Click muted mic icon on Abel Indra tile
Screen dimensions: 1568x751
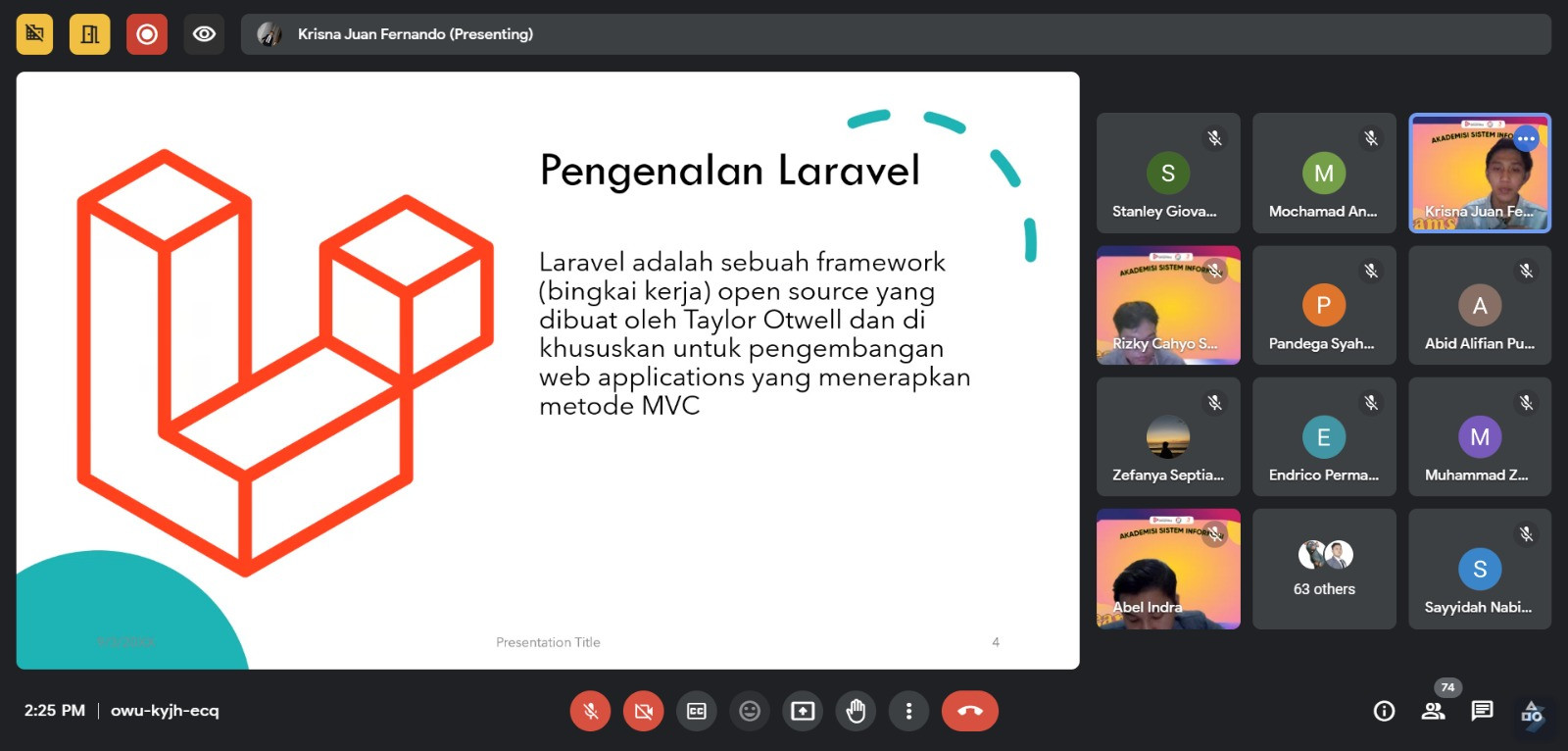tap(1215, 534)
